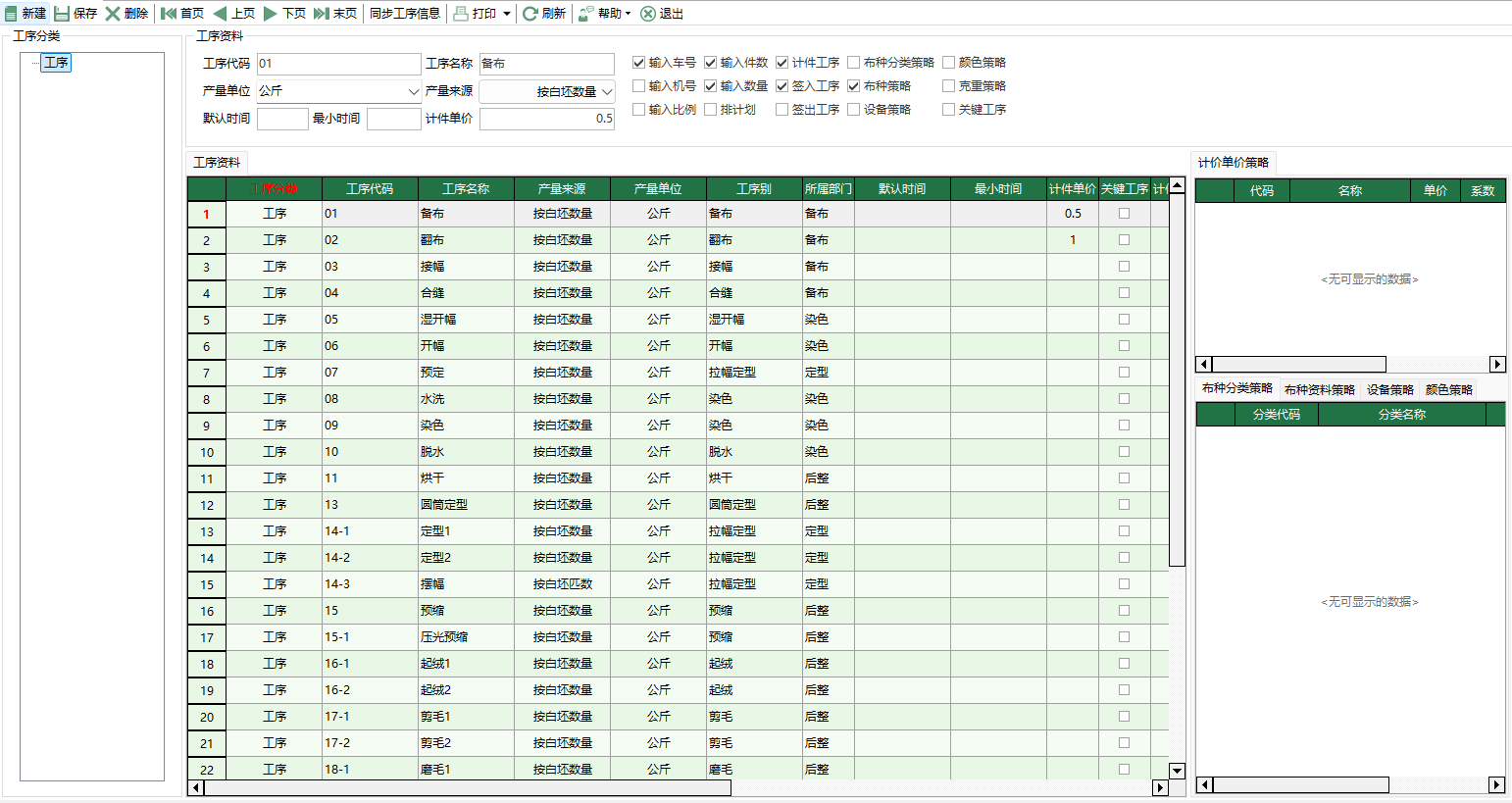Viewport: 1512px width, 803px height.
Task: Click the 上页 previous page button
Action: pos(235,13)
